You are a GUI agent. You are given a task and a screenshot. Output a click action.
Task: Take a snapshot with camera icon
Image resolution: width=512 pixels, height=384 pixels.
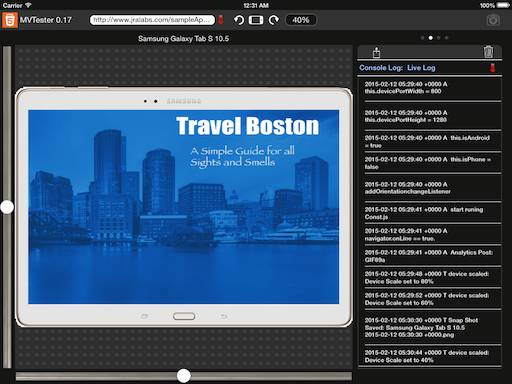[493, 20]
